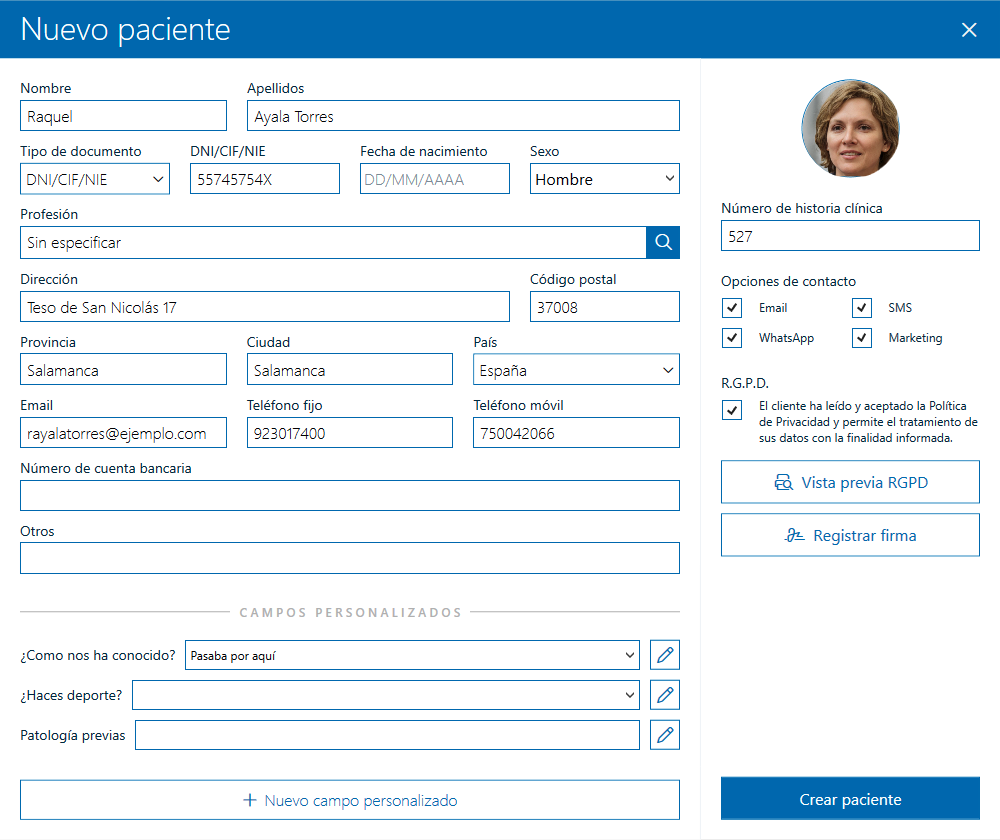Click the edit pencil icon for ¿Haces deporte?
Viewport: 1000px width, 840px height.
pyautogui.click(x=664, y=694)
